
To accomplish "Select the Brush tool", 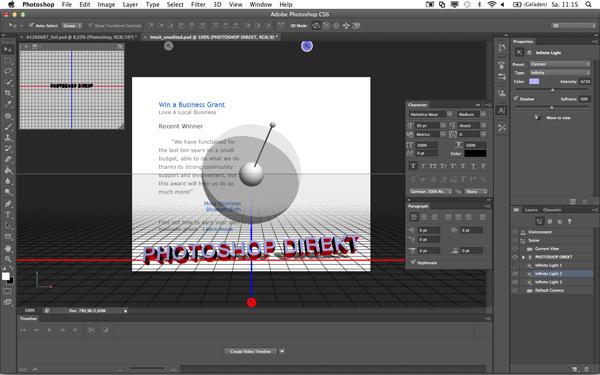I will [8, 126].
